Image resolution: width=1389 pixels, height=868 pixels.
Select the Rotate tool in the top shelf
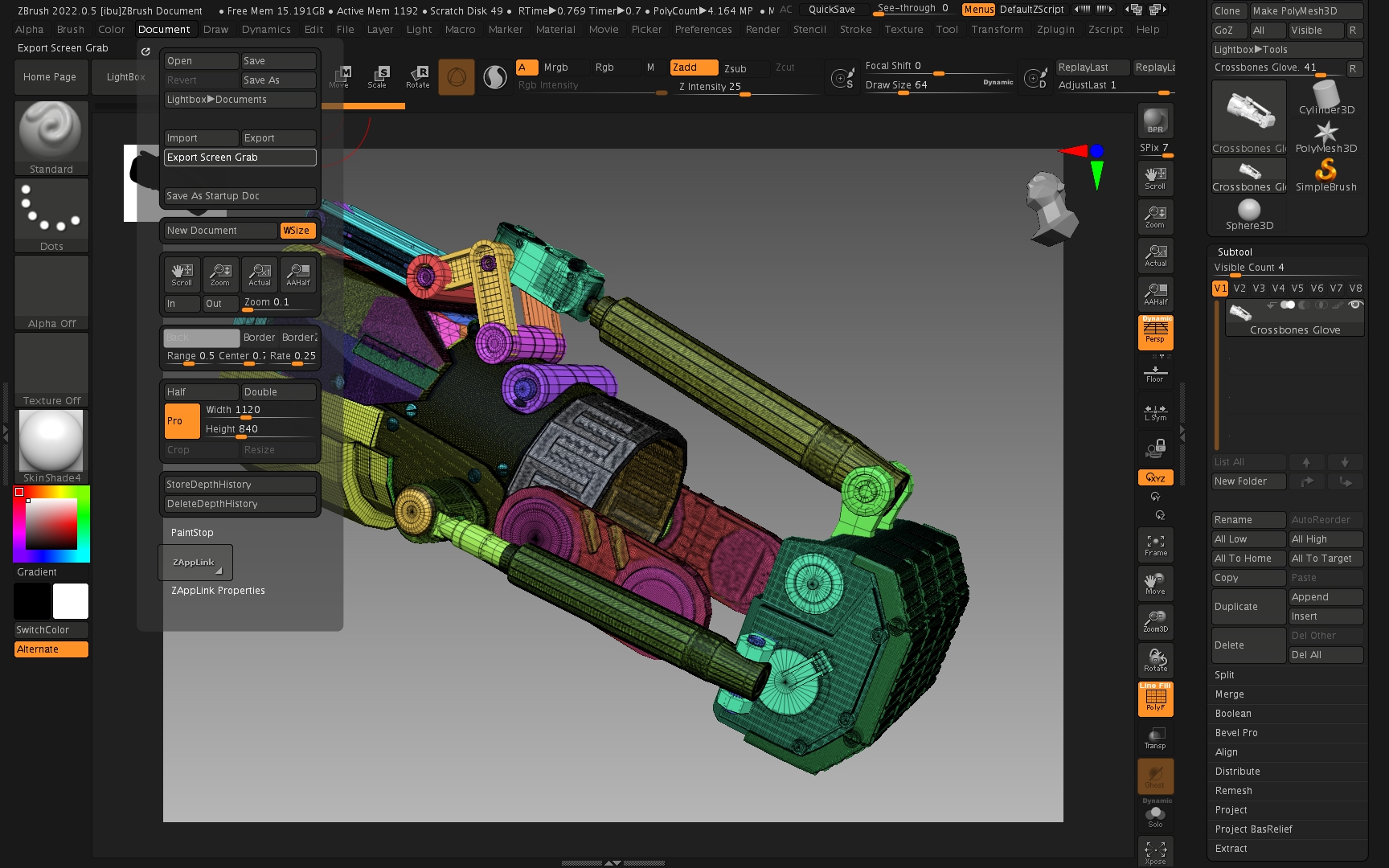[417, 77]
